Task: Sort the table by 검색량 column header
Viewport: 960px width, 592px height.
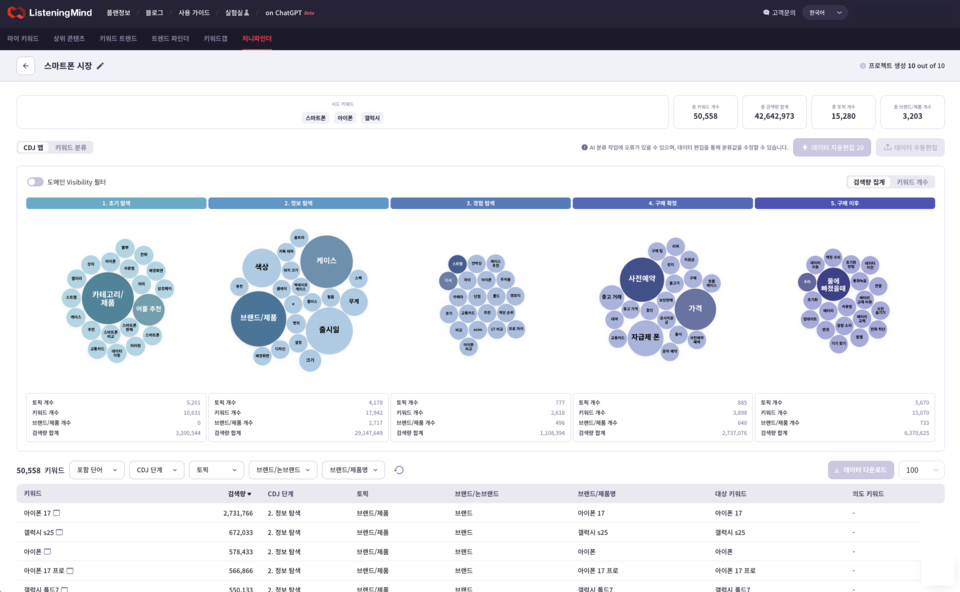Action: coord(239,494)
